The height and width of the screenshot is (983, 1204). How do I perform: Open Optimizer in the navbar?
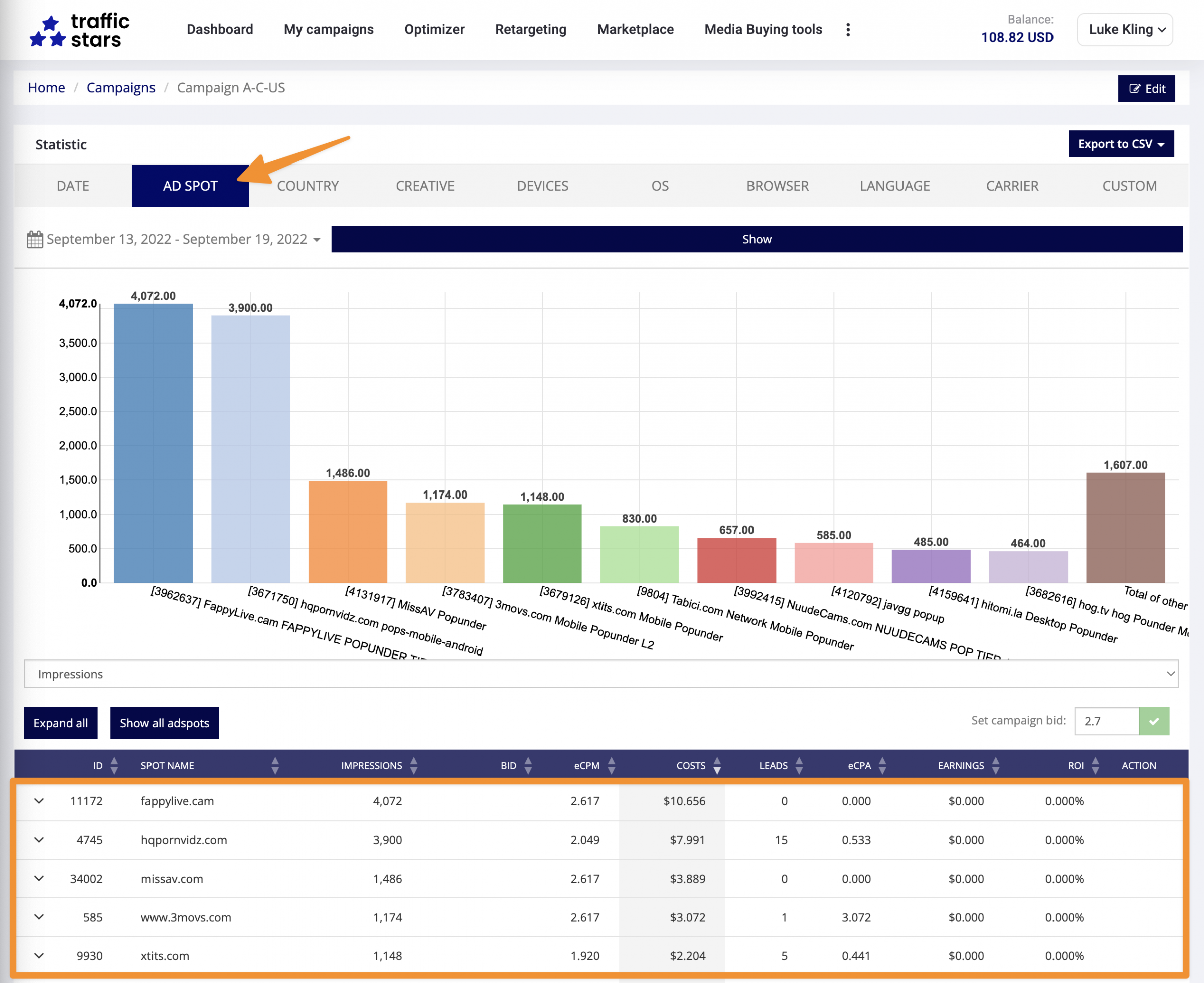(x=434, y=30)
